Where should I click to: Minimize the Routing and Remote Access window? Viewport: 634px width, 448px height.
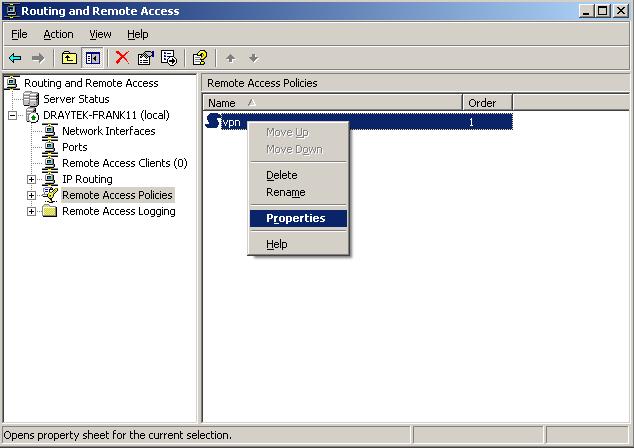pos(586,11)
